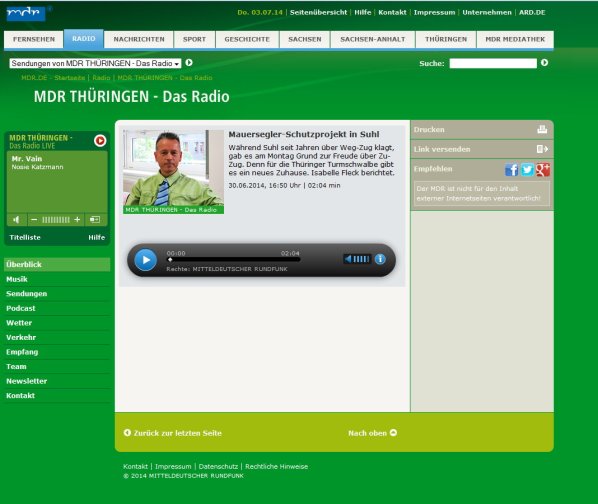Click Drucken to print the page

pos(429,130)
